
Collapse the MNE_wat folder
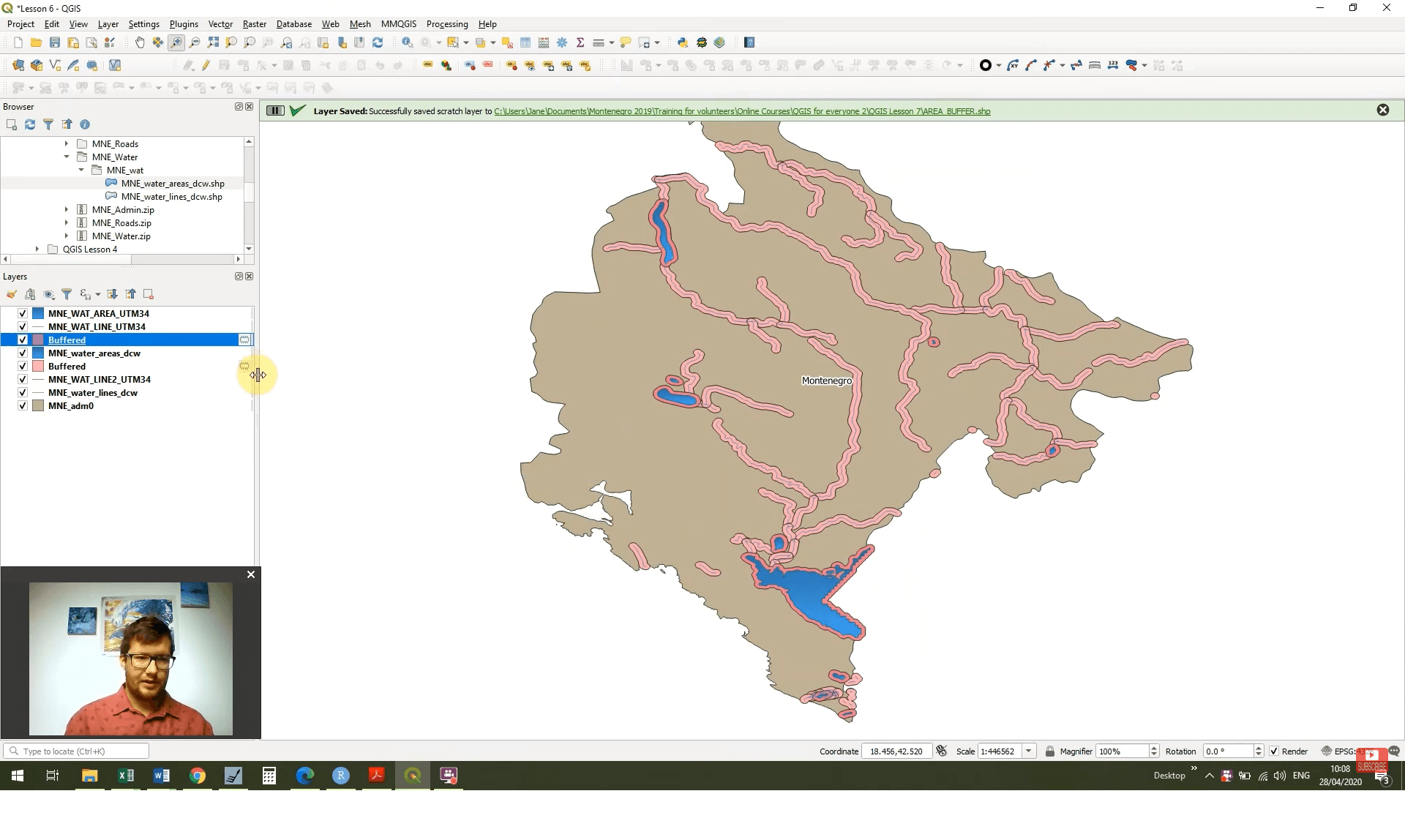[81, 170]
